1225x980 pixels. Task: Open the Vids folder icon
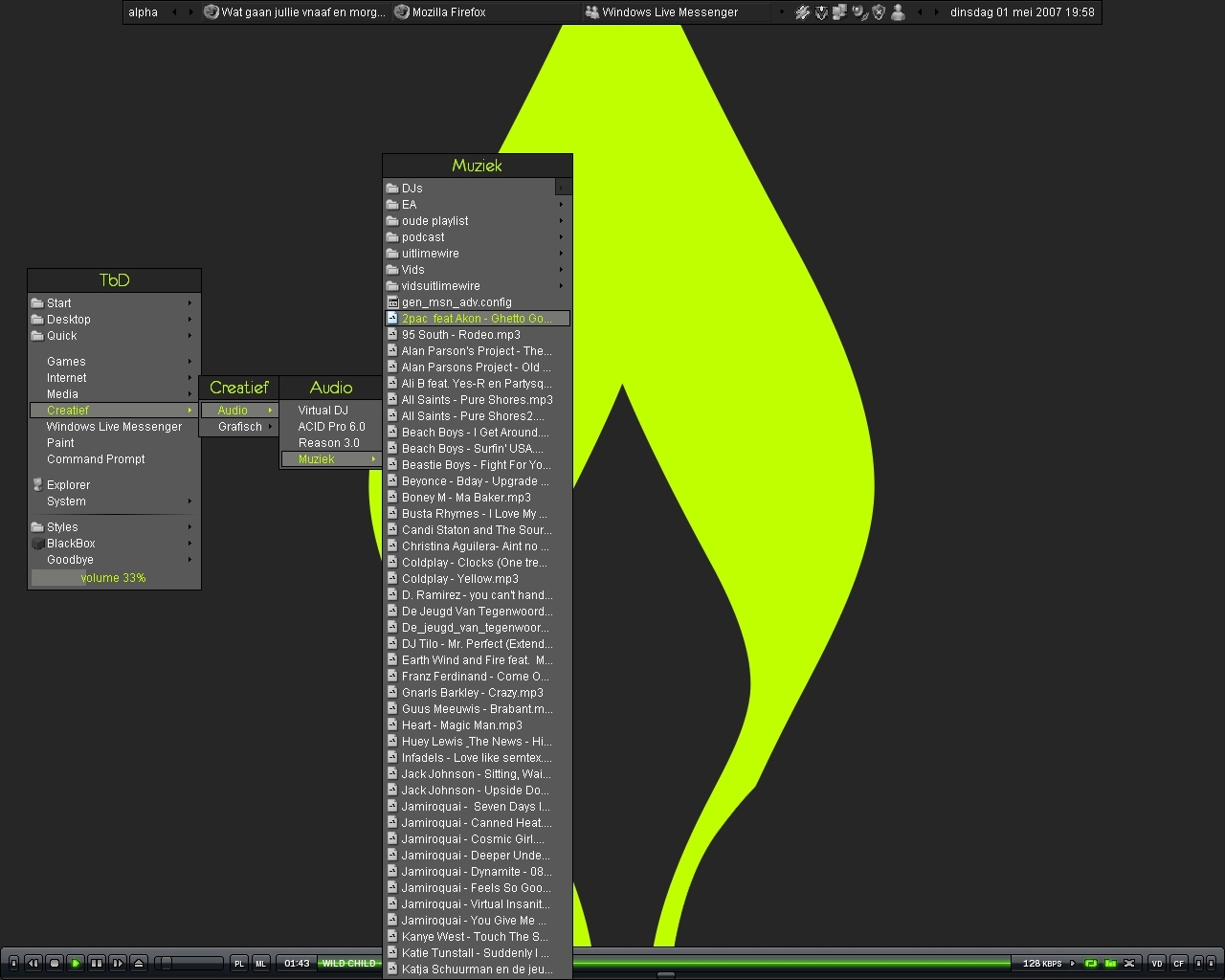point(392,270)
